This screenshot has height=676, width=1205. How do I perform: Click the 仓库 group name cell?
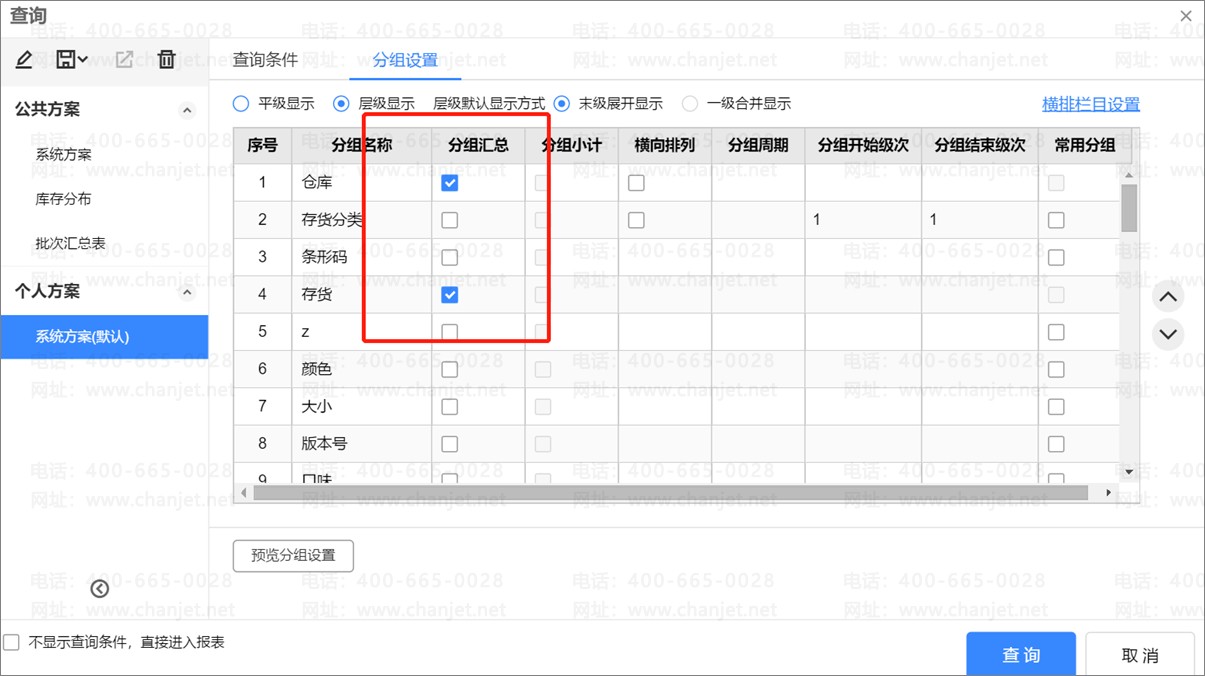(362, 183)
